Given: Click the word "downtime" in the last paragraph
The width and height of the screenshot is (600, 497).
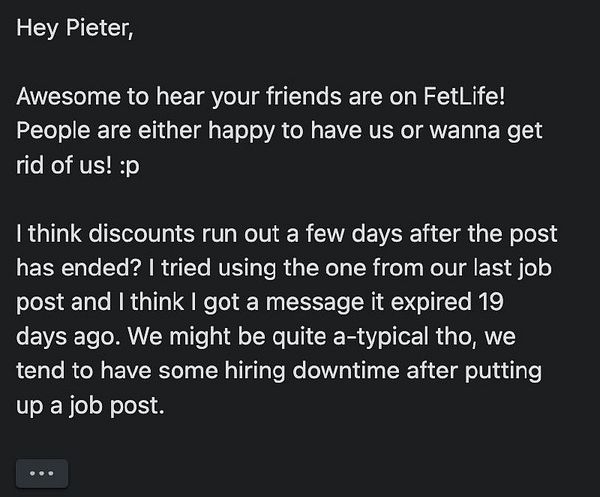Looking at the screenshot, I should click(346, 371).
